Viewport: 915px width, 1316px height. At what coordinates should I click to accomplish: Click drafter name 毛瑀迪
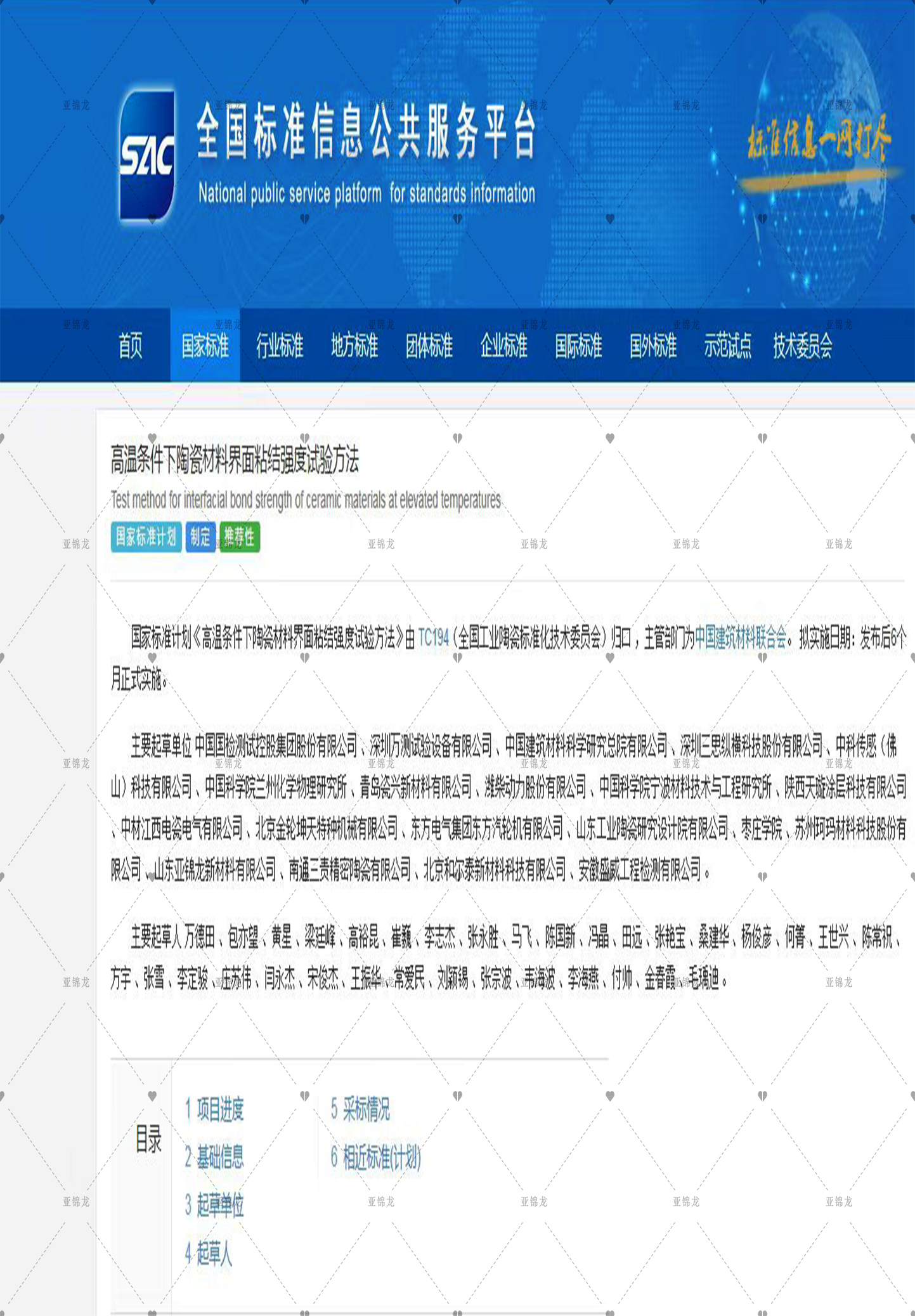tap(704, 980)
